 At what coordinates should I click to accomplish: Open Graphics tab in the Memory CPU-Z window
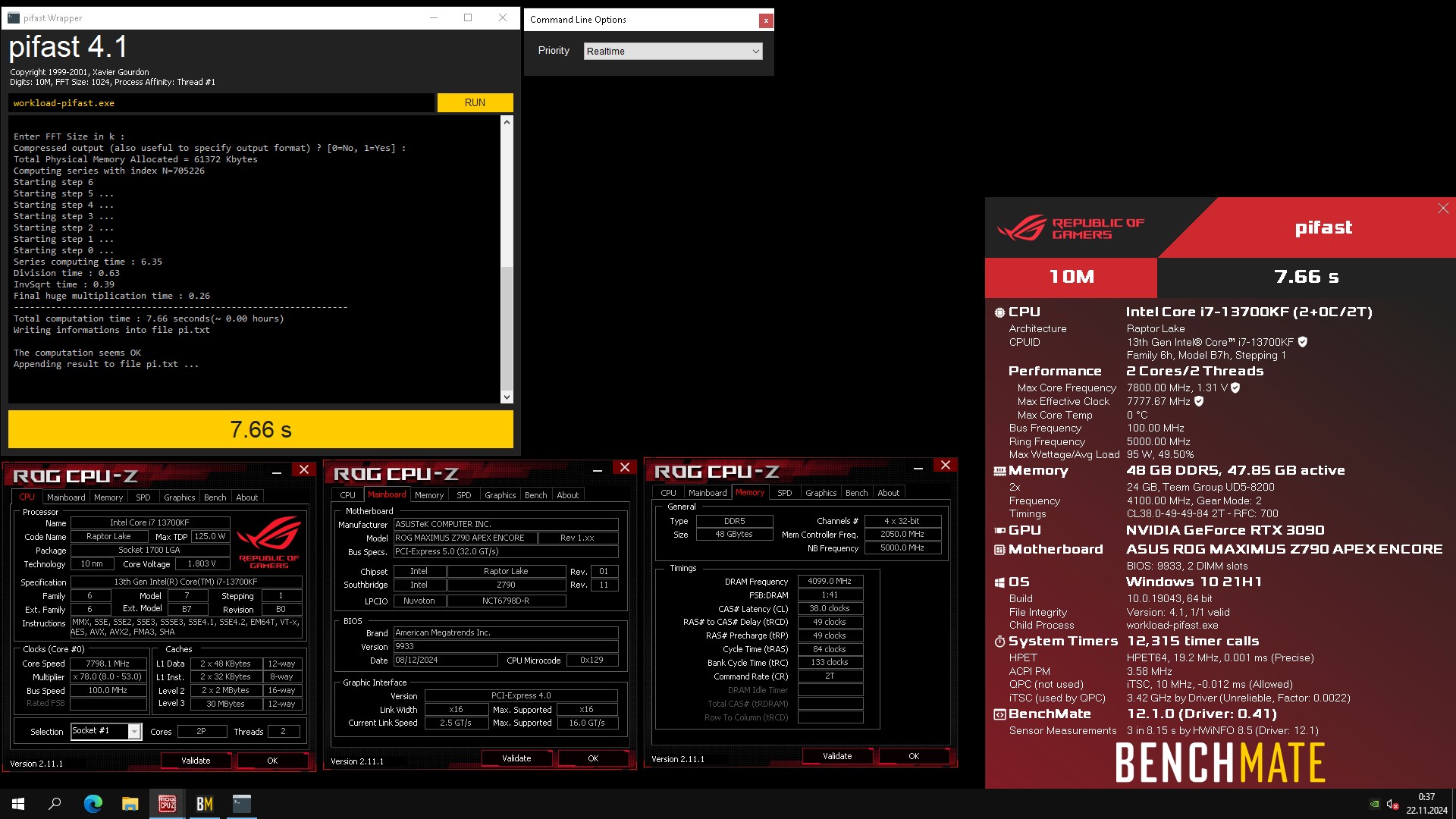pos(821,493)
